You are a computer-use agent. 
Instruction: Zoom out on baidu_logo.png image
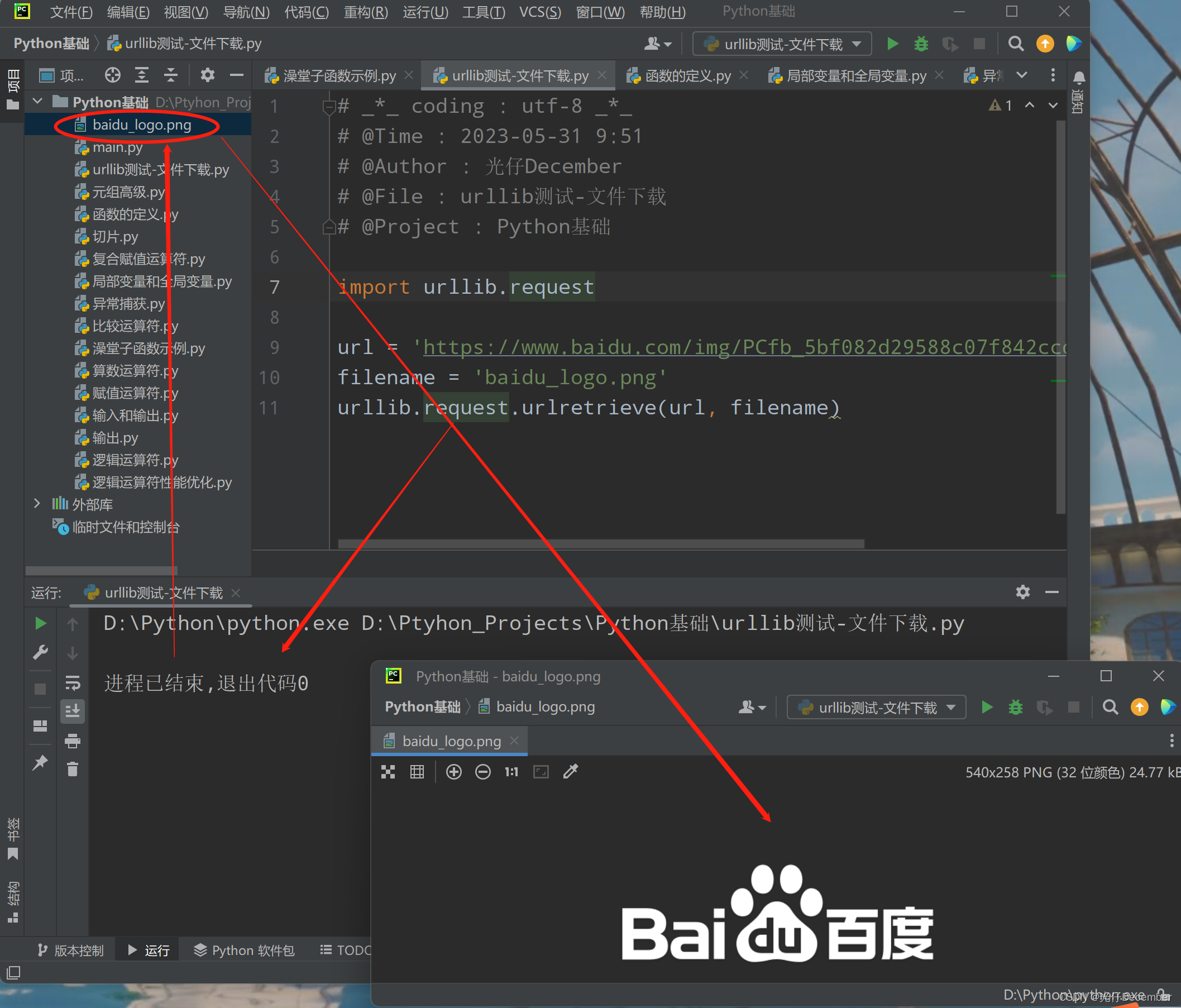point(483,772)
